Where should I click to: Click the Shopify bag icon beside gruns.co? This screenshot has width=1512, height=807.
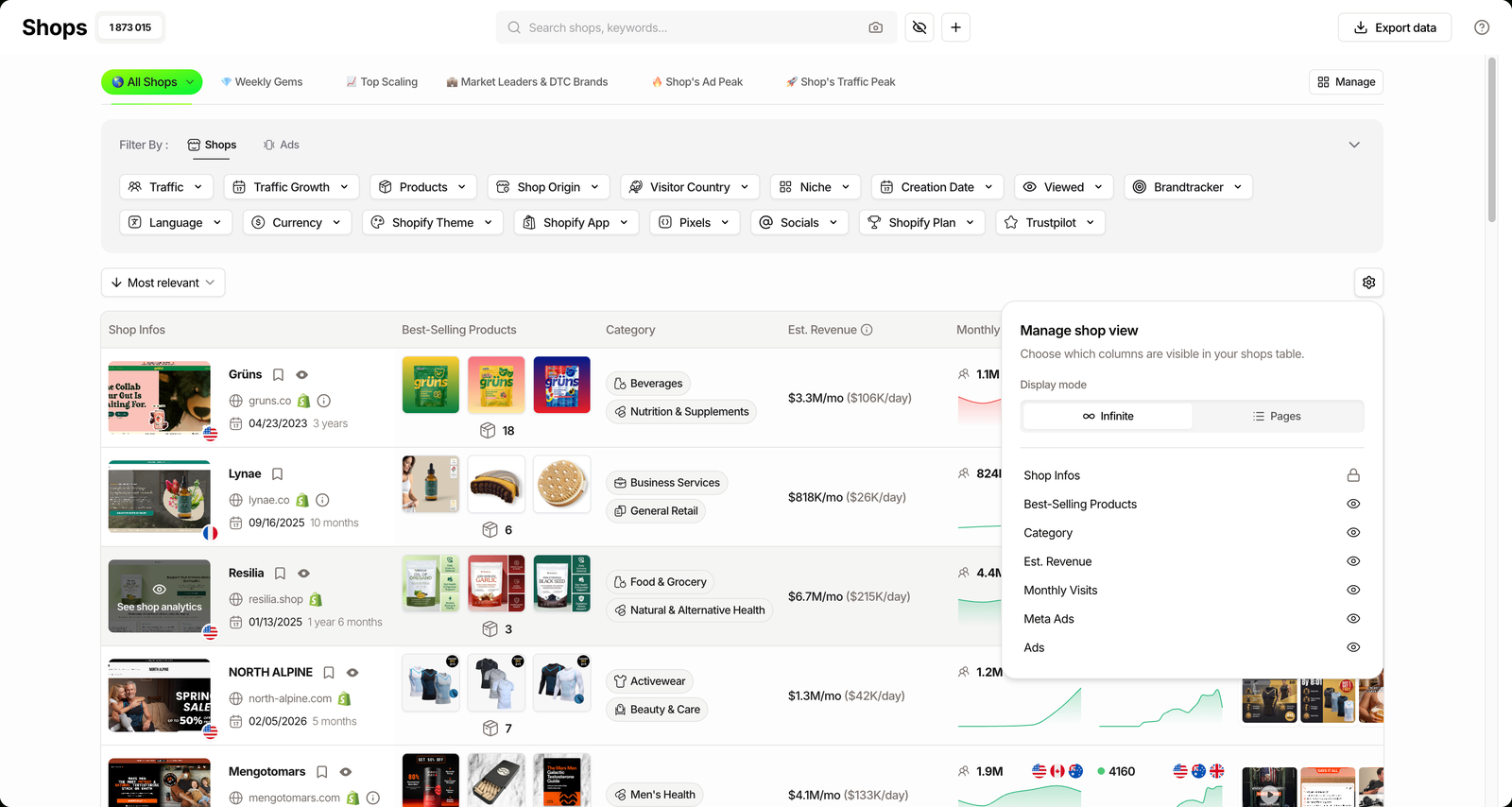303,401
